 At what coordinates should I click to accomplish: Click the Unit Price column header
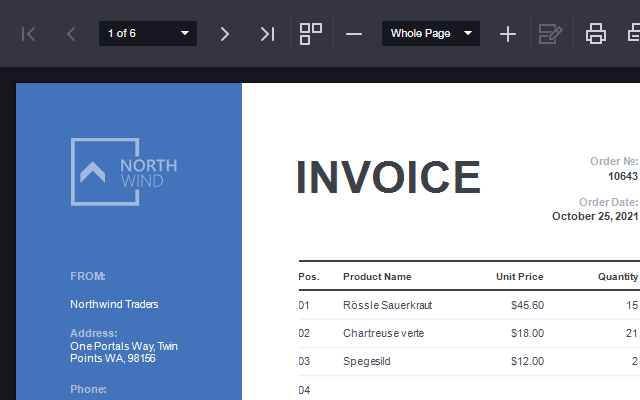coord(519,277)
